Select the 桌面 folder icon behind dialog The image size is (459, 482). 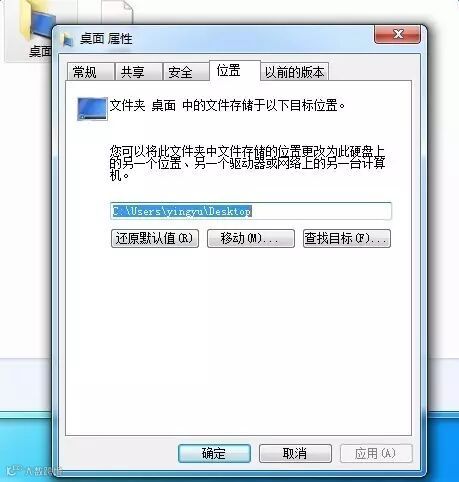(35, 21)
